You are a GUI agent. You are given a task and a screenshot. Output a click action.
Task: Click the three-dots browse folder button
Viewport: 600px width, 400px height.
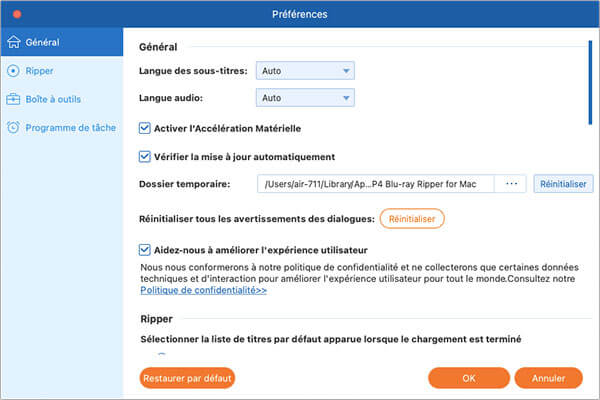[x=512, y=184]
